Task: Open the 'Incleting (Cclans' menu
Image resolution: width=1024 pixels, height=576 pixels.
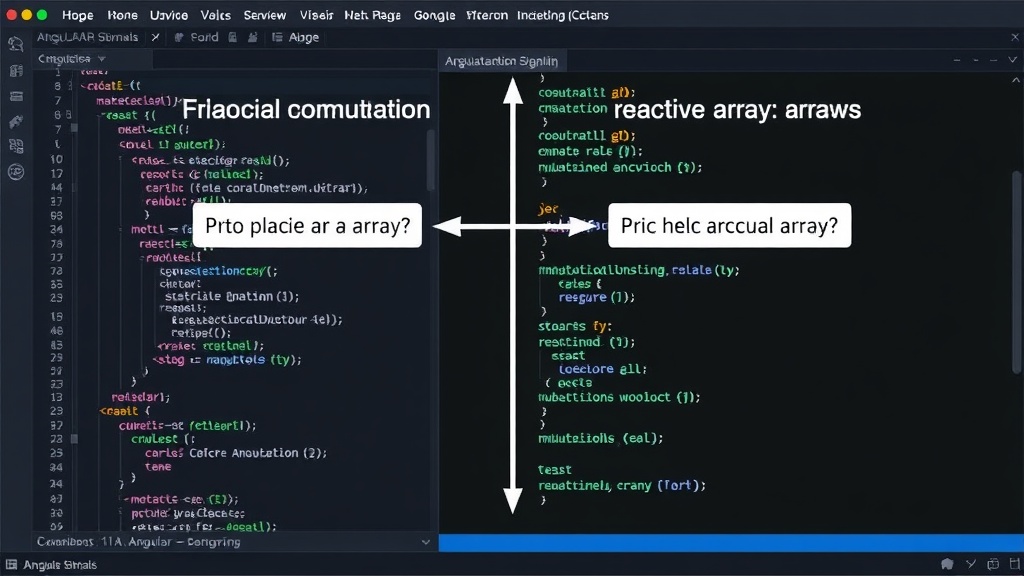Action: pos(563,15)
